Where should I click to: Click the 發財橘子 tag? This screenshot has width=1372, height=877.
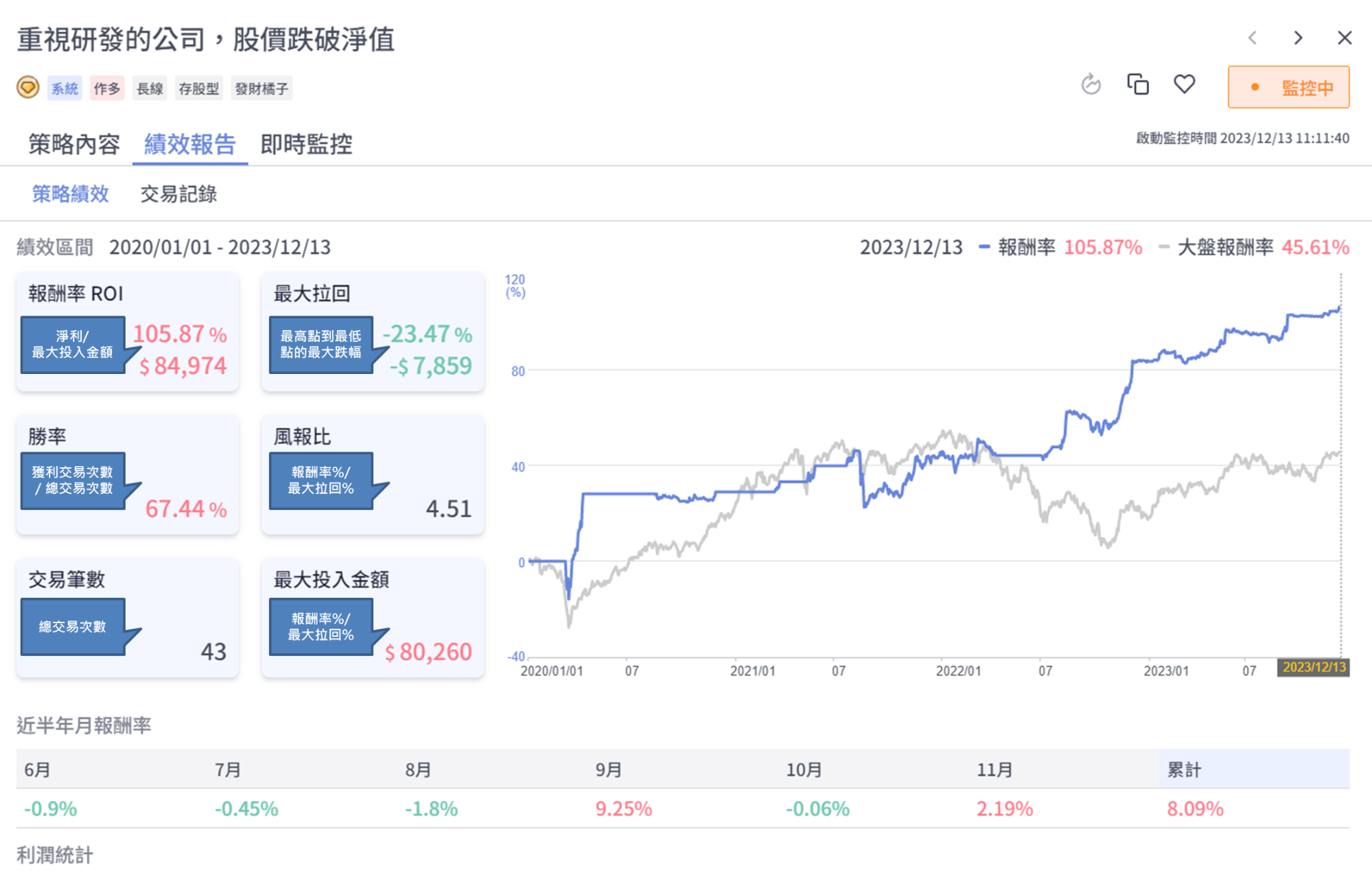(x=261, y=89)
